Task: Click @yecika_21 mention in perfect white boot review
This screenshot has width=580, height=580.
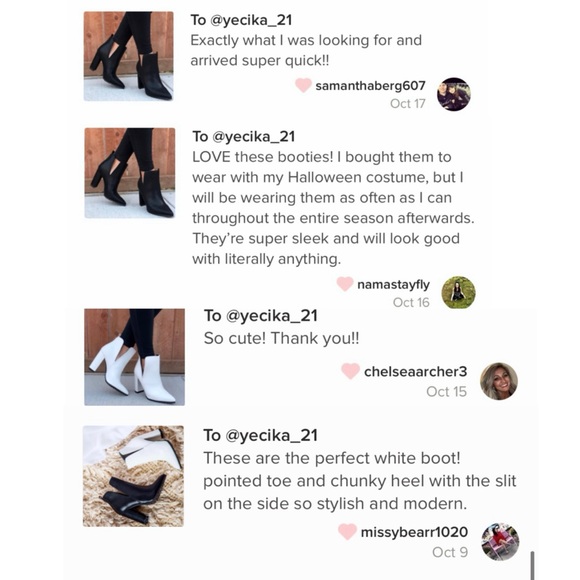Action: click(x=272, y=435)
